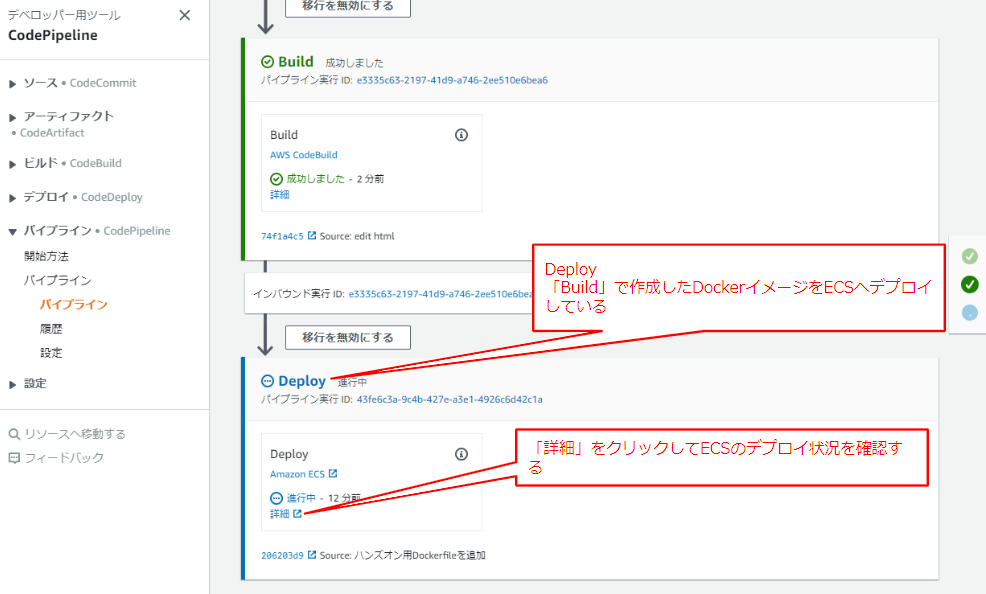Expand the アーティファクト CodeArtifact section
986x594 pixels.
click(x=13, y=118)
